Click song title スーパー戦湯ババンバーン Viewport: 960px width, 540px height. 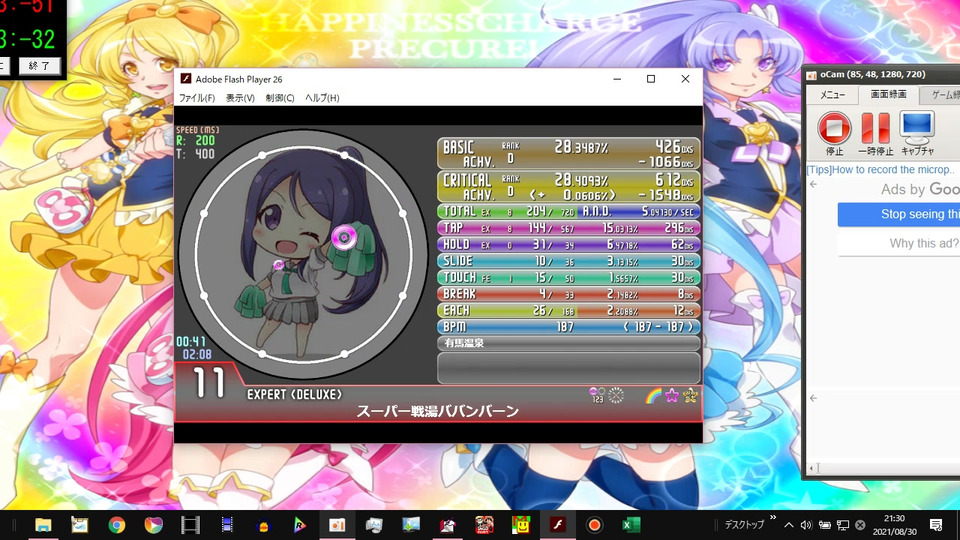[x=438, y=411]
